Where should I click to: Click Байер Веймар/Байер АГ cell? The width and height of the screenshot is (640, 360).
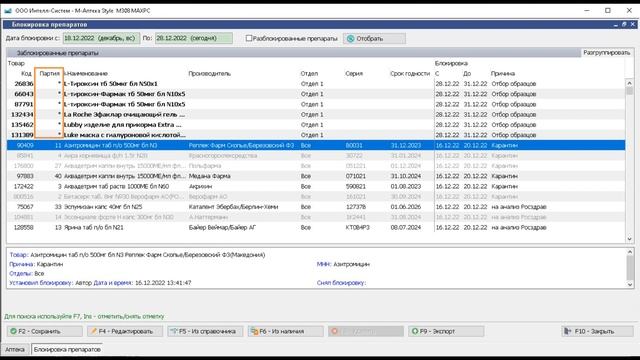pyautogui.click(x=222, y=227)
